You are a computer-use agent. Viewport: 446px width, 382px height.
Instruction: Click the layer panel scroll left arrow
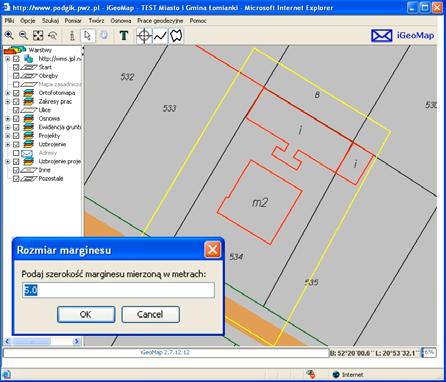point(7,341)
